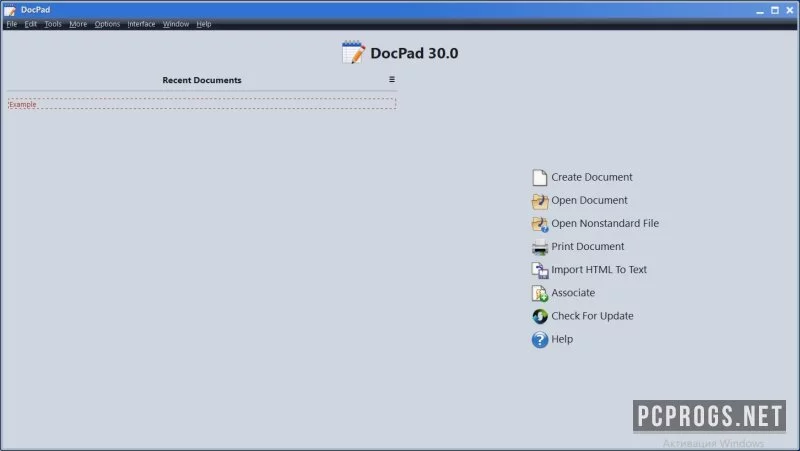Click the Import HTML To Text link
This screenshot has height=451, width=800.
point(599,269)
